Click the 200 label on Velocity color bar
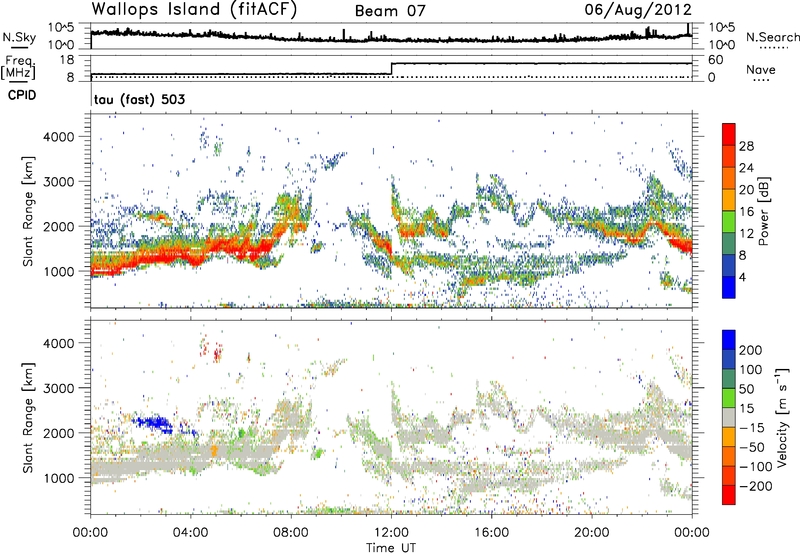 click(x=751, y=350)
